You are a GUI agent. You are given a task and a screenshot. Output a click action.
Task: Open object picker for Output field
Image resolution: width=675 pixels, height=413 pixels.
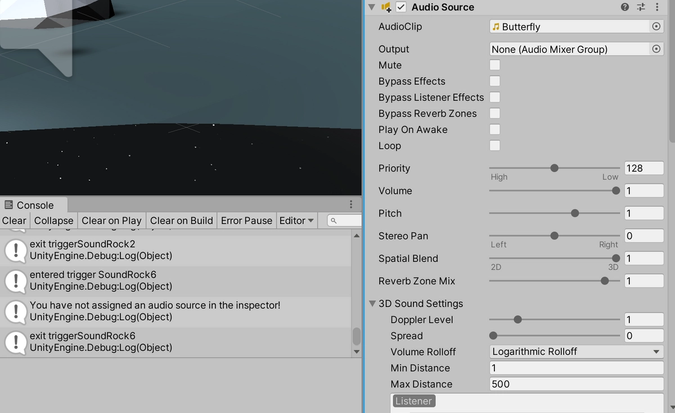[x=656, y=49]
